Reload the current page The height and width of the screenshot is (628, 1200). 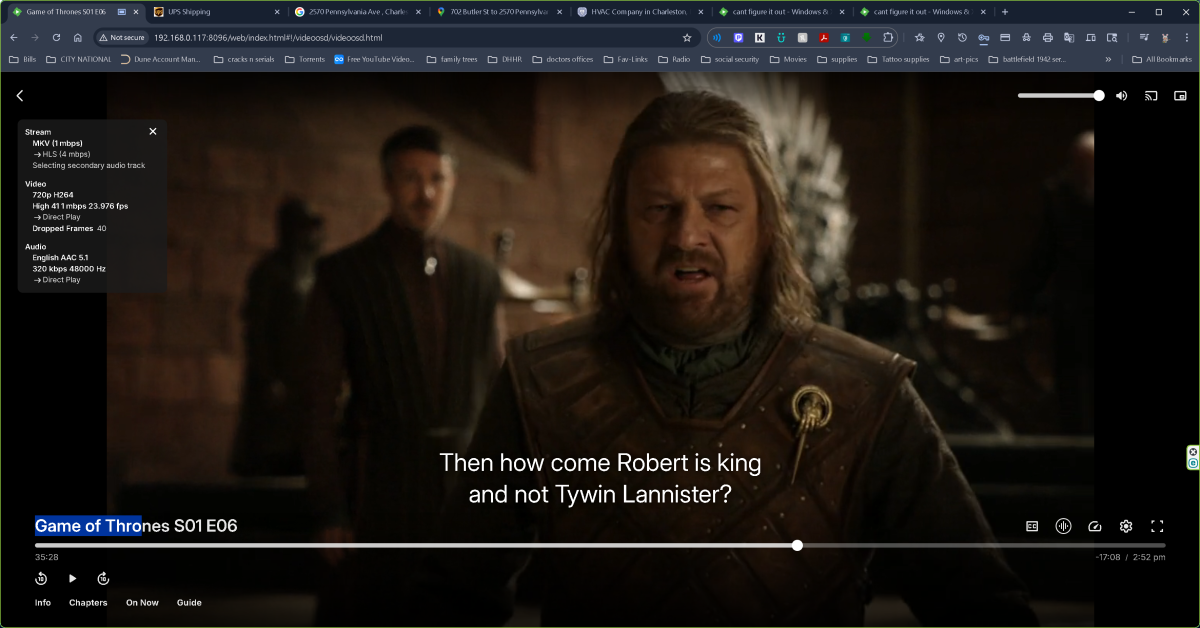pos(56,37)
